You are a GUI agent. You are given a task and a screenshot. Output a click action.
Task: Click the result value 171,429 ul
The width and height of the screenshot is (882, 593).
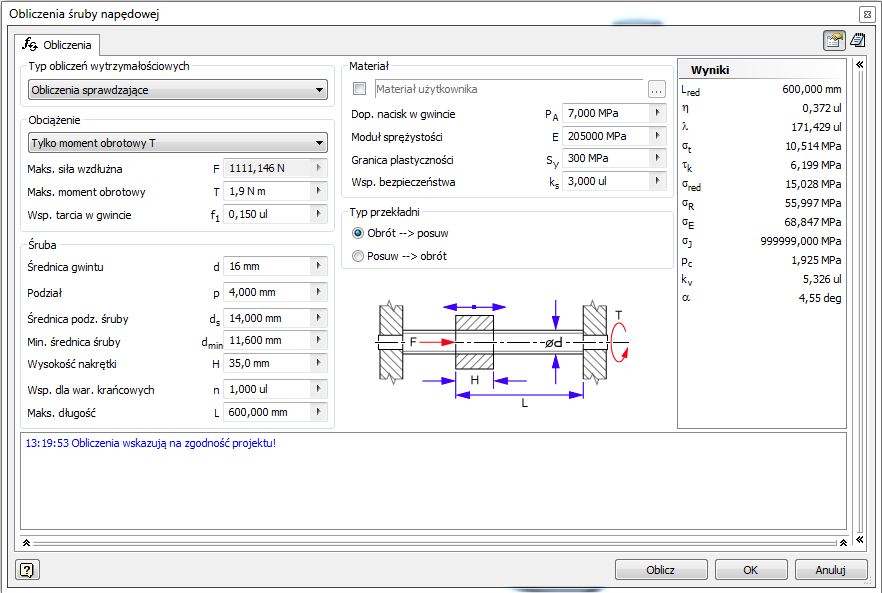[816, 127]
